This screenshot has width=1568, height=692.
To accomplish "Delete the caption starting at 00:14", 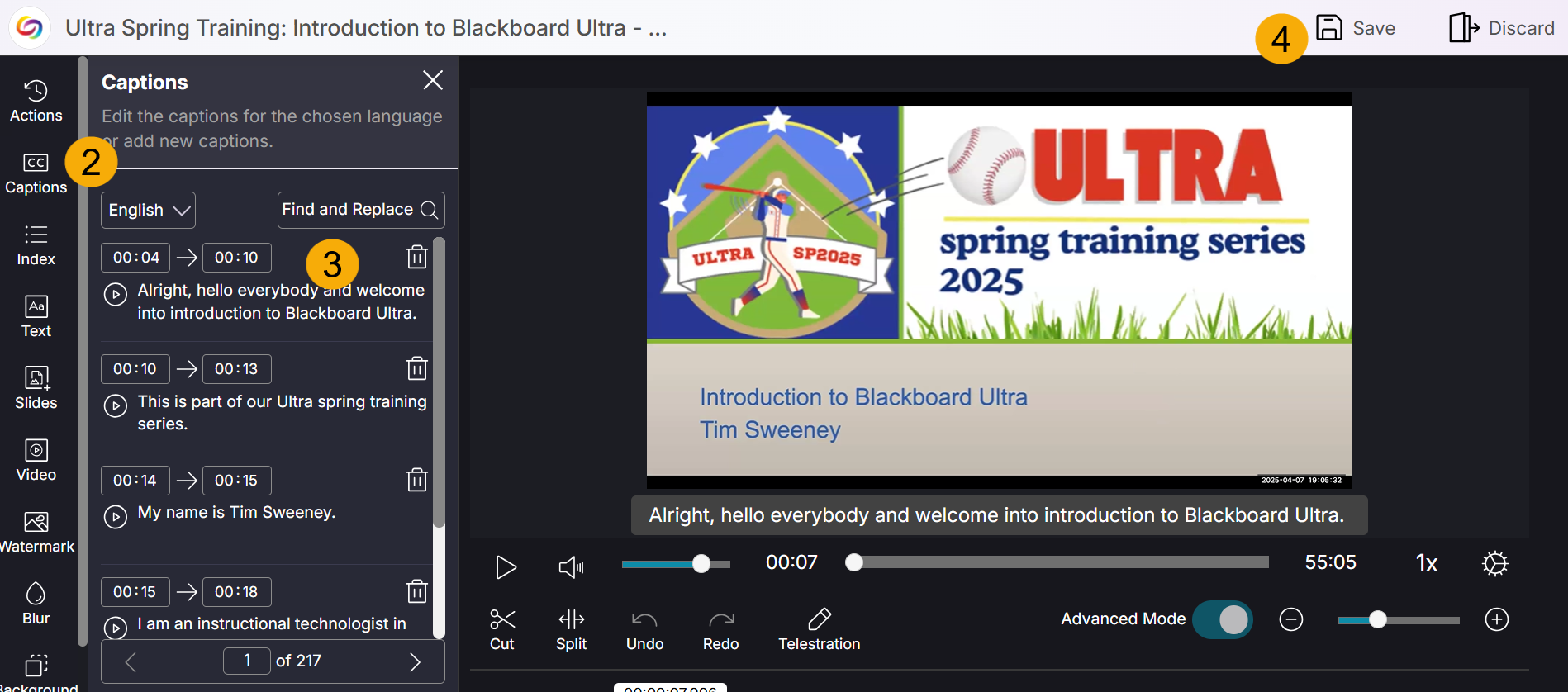I will tap(417, 480).
